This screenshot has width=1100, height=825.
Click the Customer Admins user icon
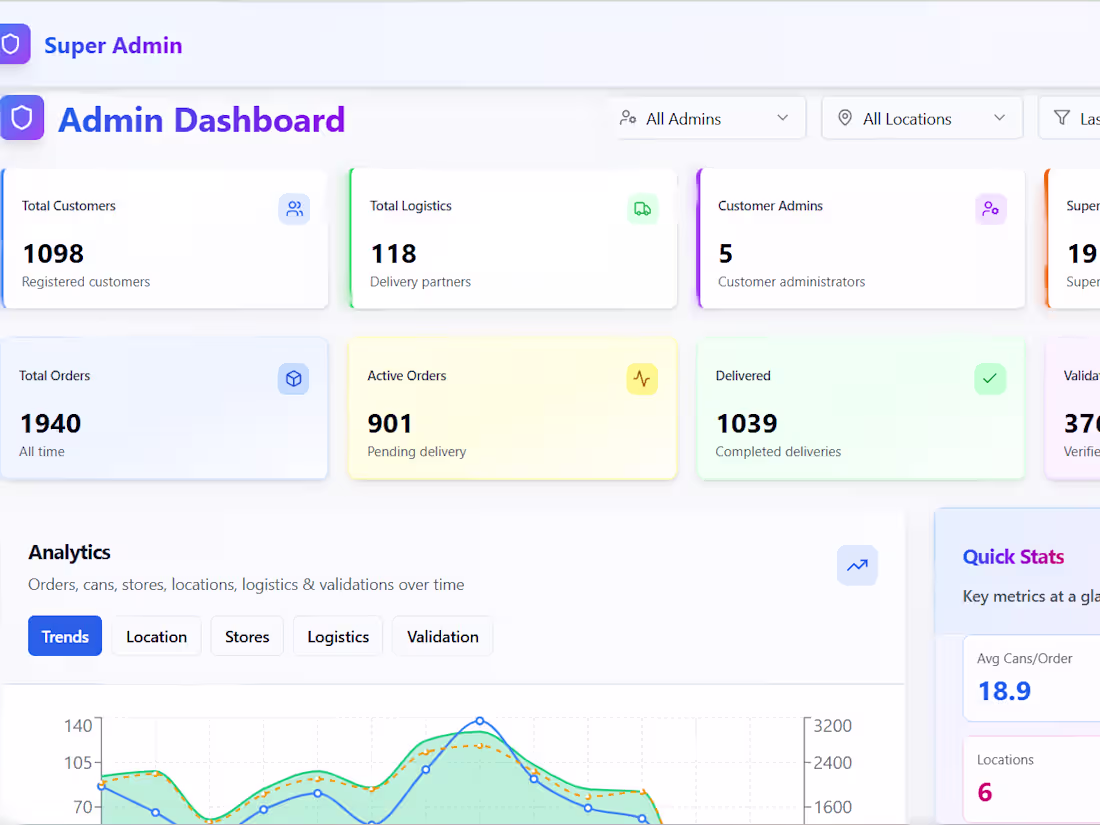(990, 209)
